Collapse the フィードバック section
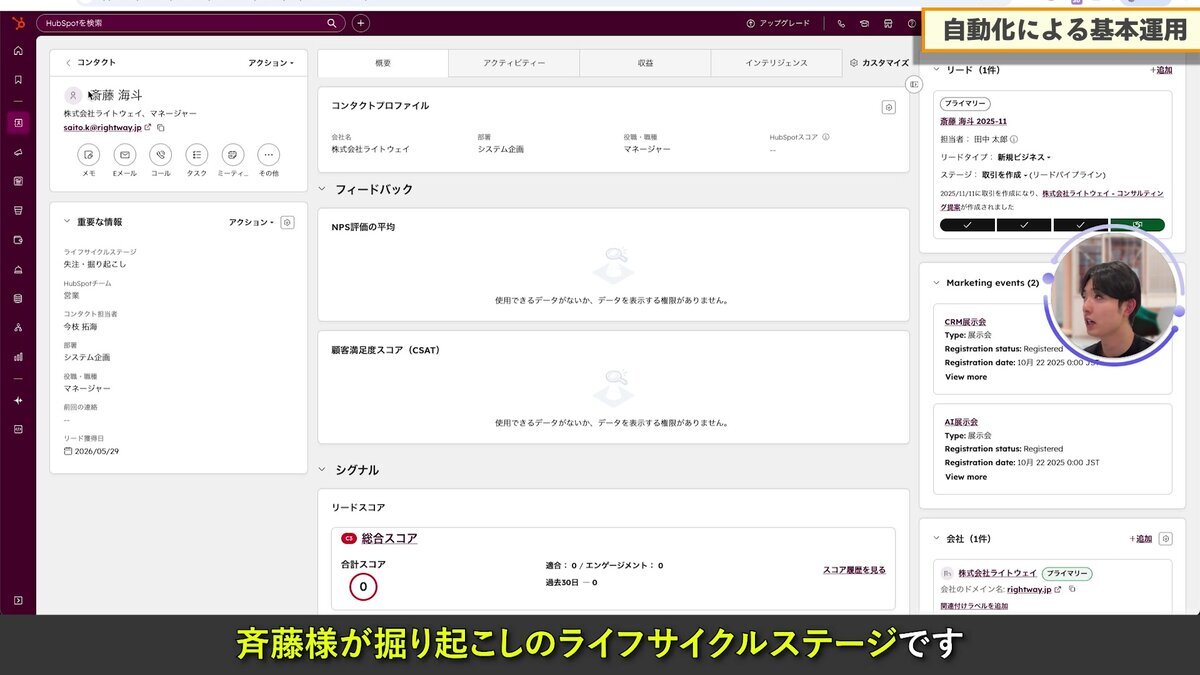The image size is (1200, 675). (322, 188)
